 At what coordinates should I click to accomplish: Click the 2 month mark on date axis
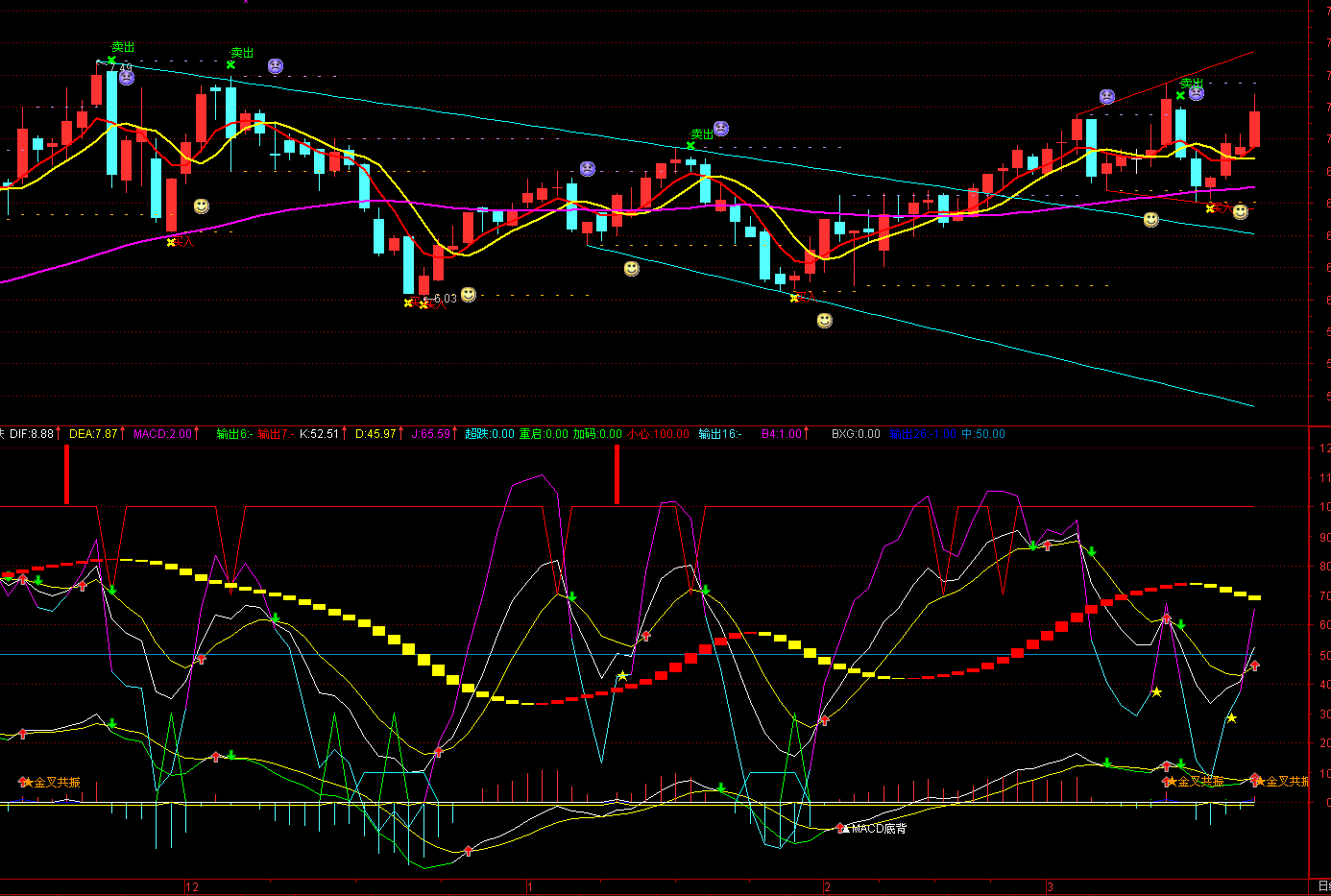pyautogui.click(x=827, y=887)
